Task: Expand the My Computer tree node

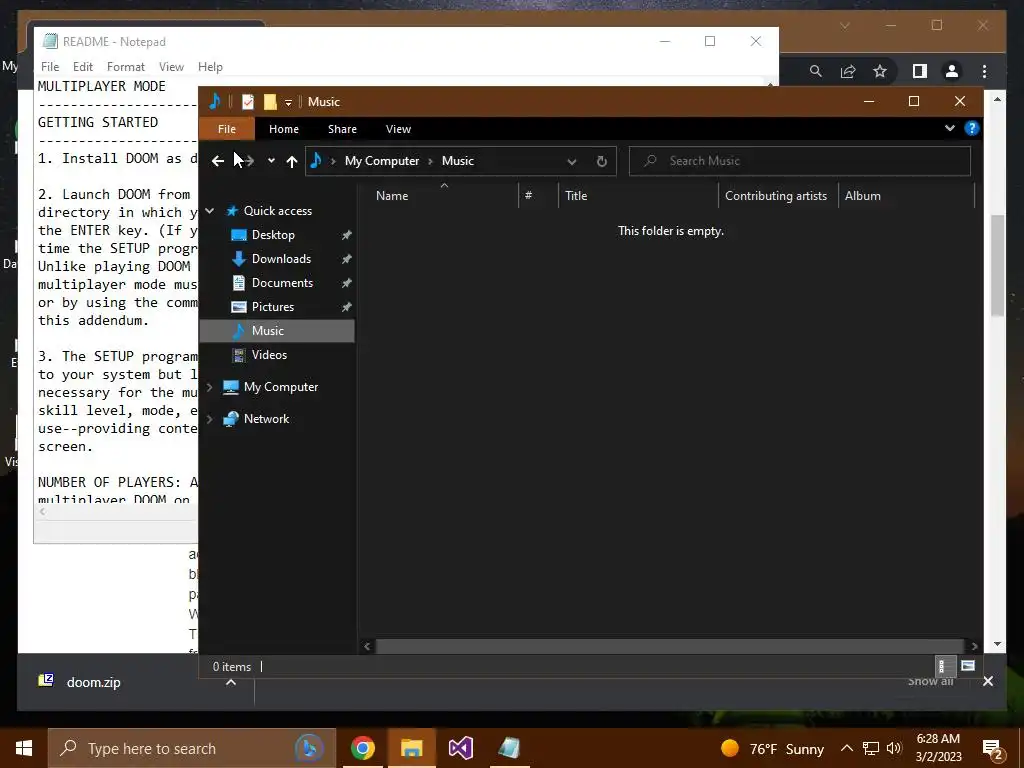Action: (210, 387)
